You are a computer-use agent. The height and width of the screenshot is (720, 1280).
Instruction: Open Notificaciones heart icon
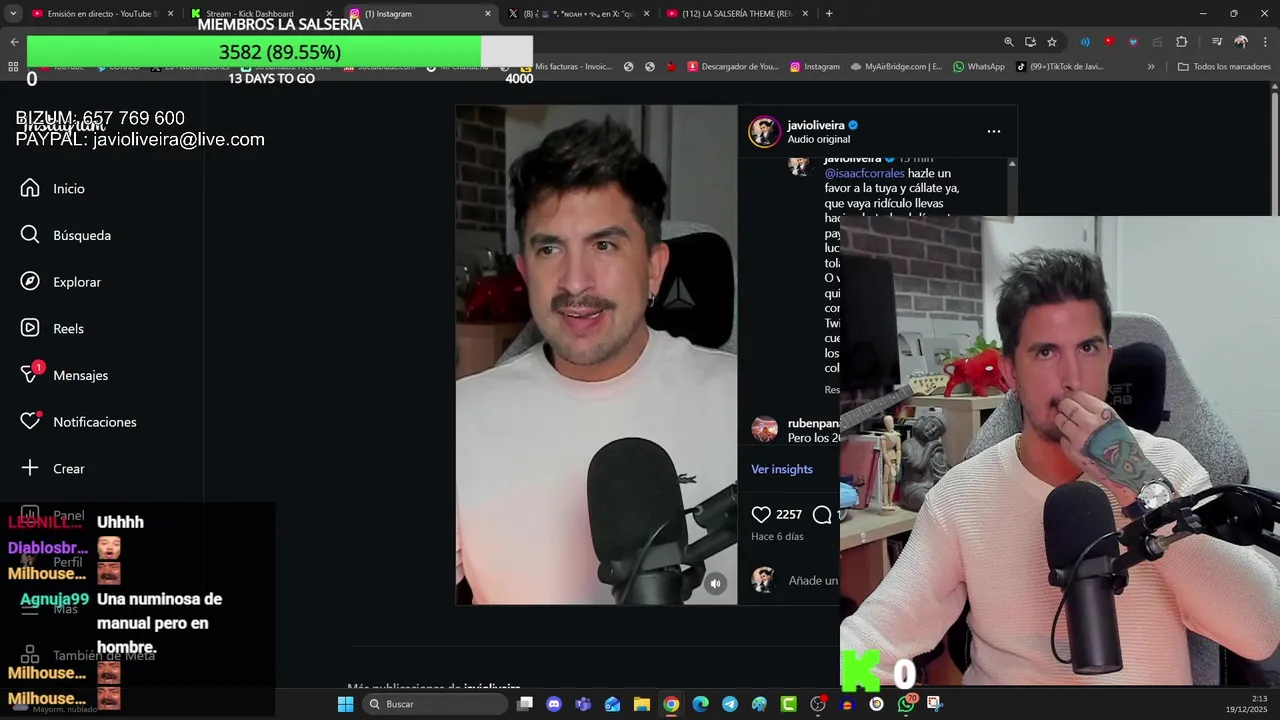click(x=30, y=422)
